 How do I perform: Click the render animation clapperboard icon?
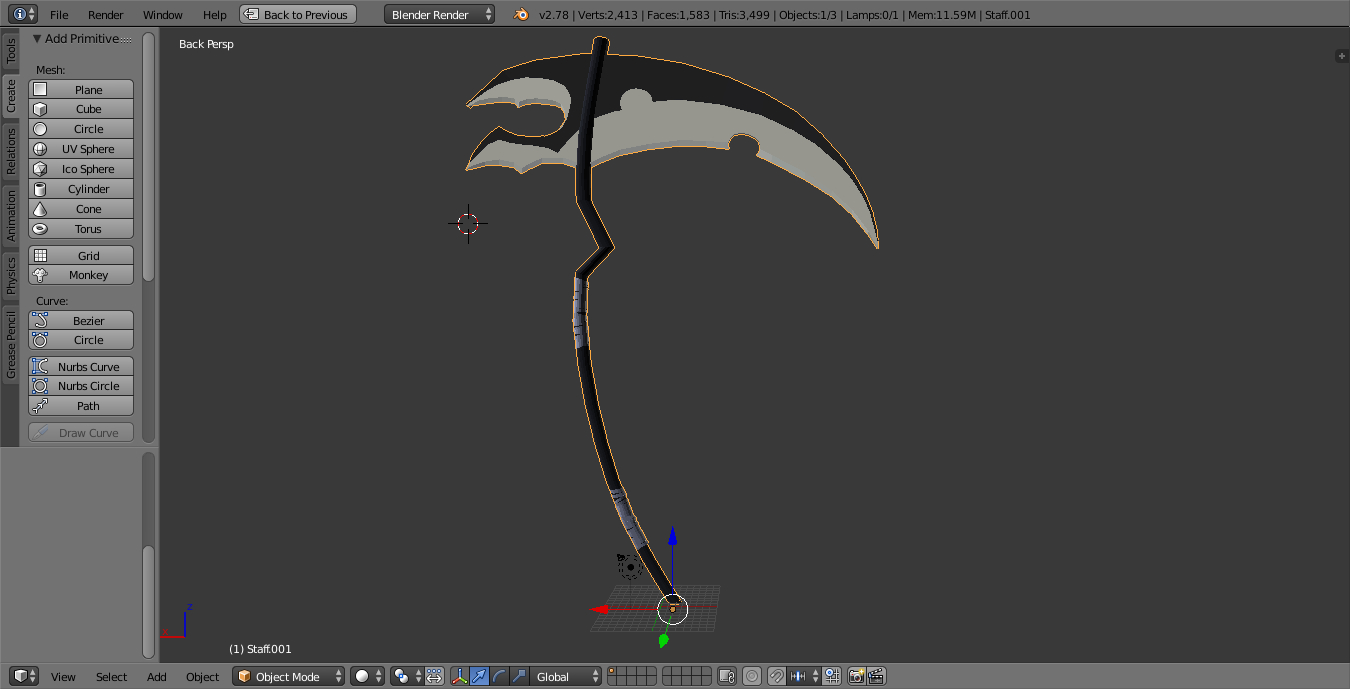coord(878,676)
